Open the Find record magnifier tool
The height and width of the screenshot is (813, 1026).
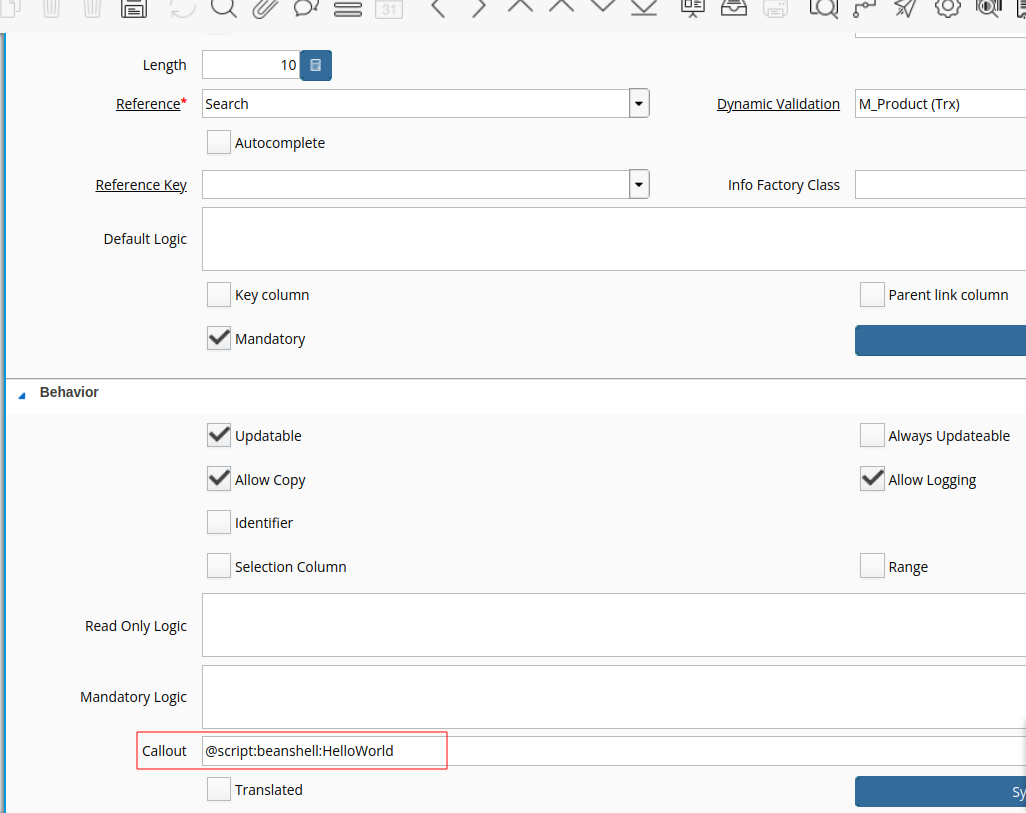(223, 8)
